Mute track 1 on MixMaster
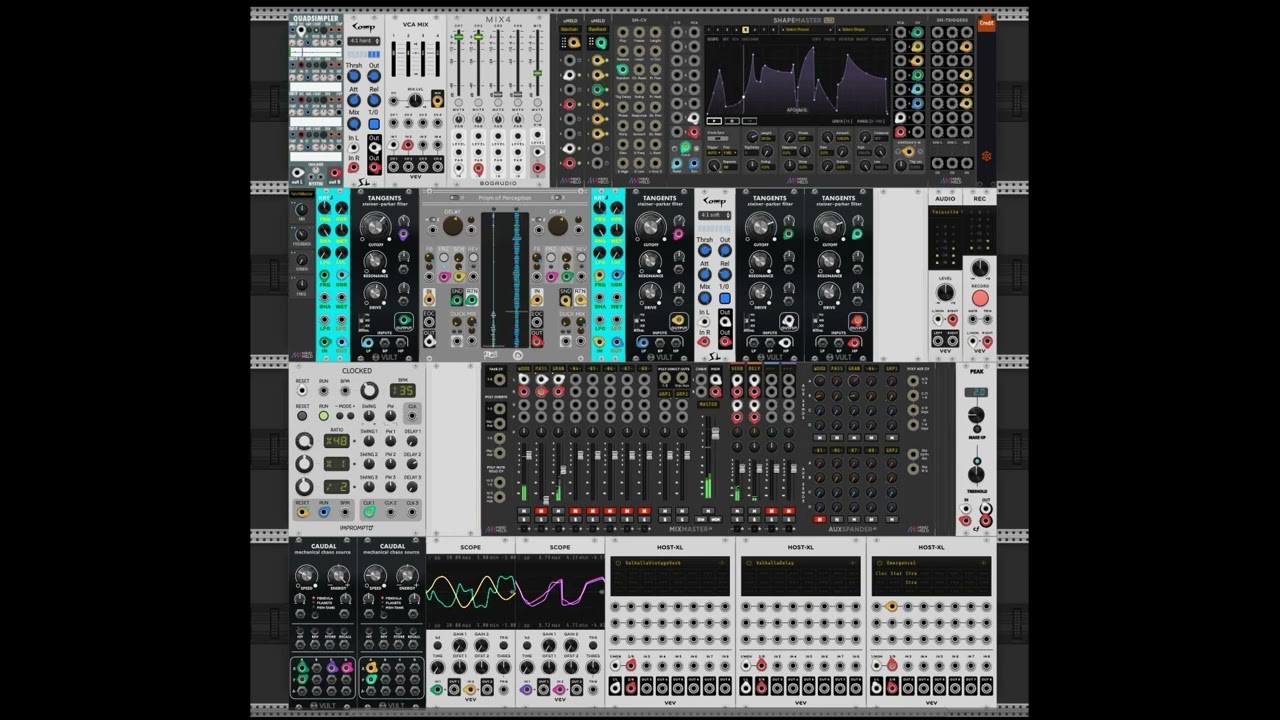Screen dimensions: 1280x720 click(523, 510)
